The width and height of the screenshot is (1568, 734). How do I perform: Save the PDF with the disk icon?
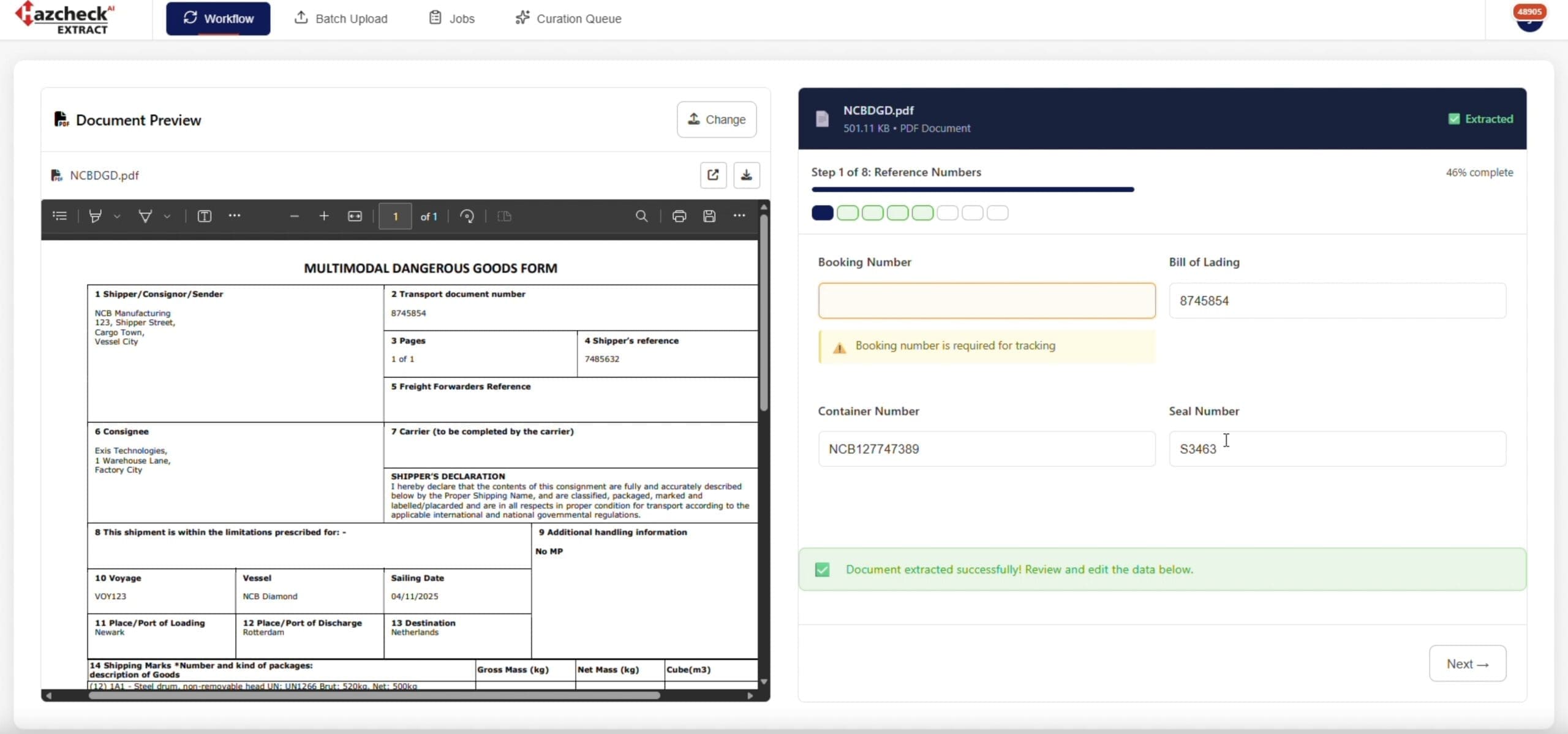point(709,216)
